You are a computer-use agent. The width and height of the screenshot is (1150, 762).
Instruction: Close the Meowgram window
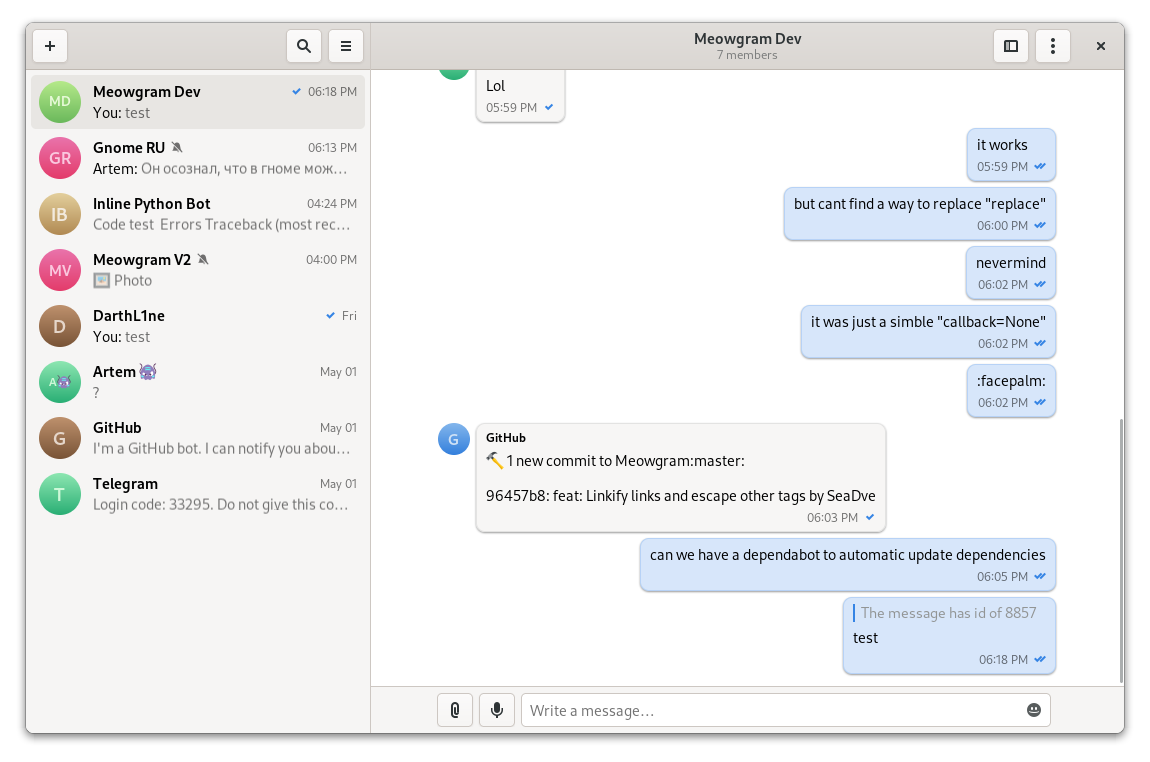click(x=1100, y=46)
